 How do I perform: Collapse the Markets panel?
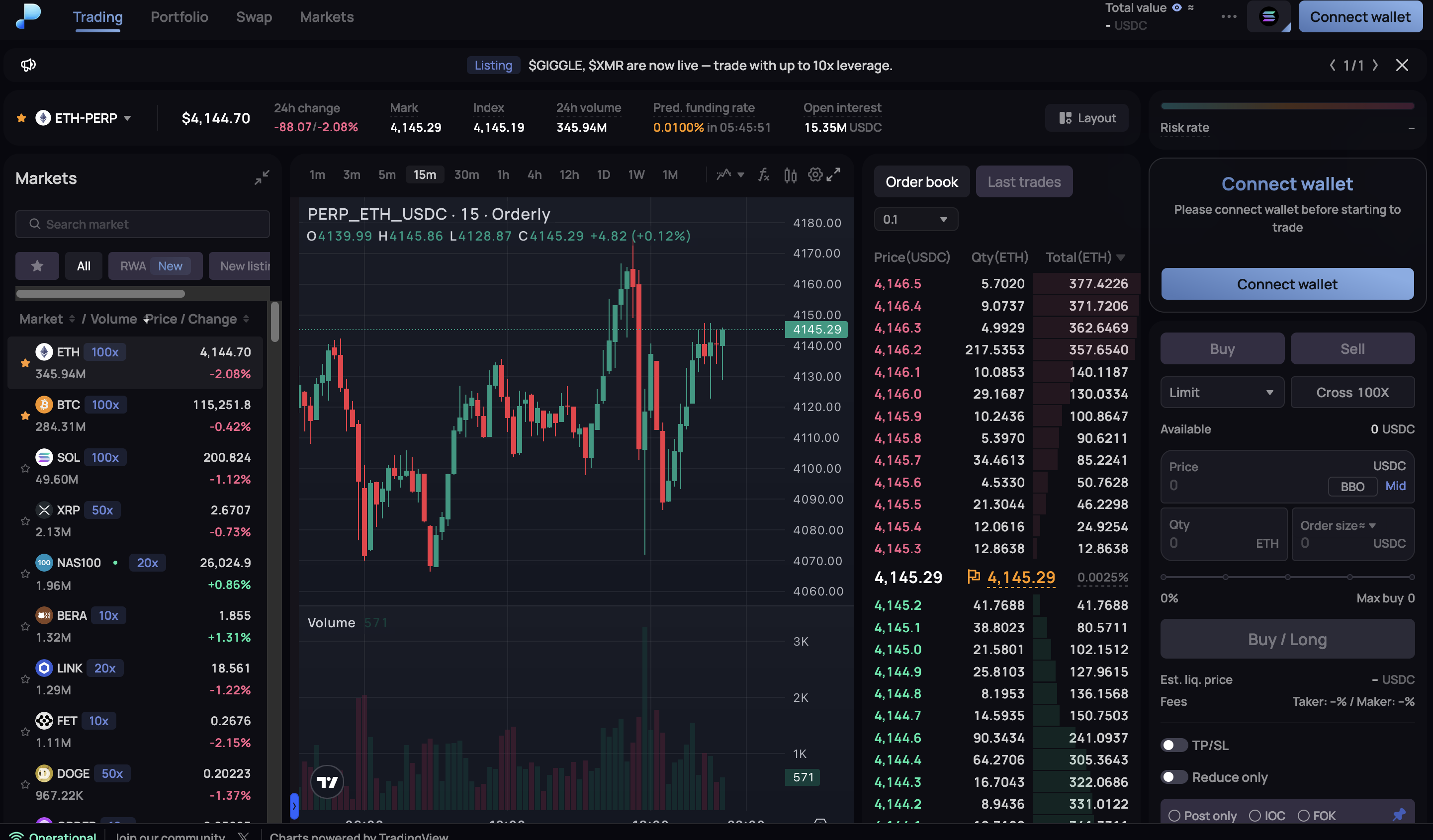point(262,178)
